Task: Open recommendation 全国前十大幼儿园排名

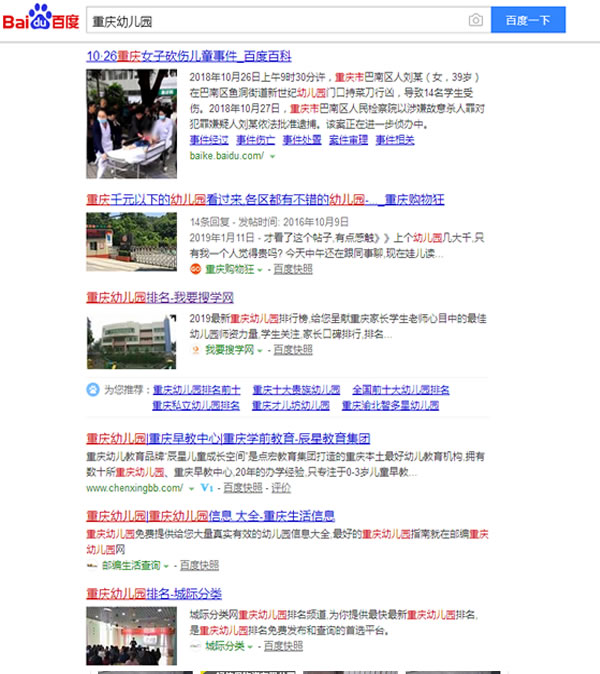Action: (401, 390)
